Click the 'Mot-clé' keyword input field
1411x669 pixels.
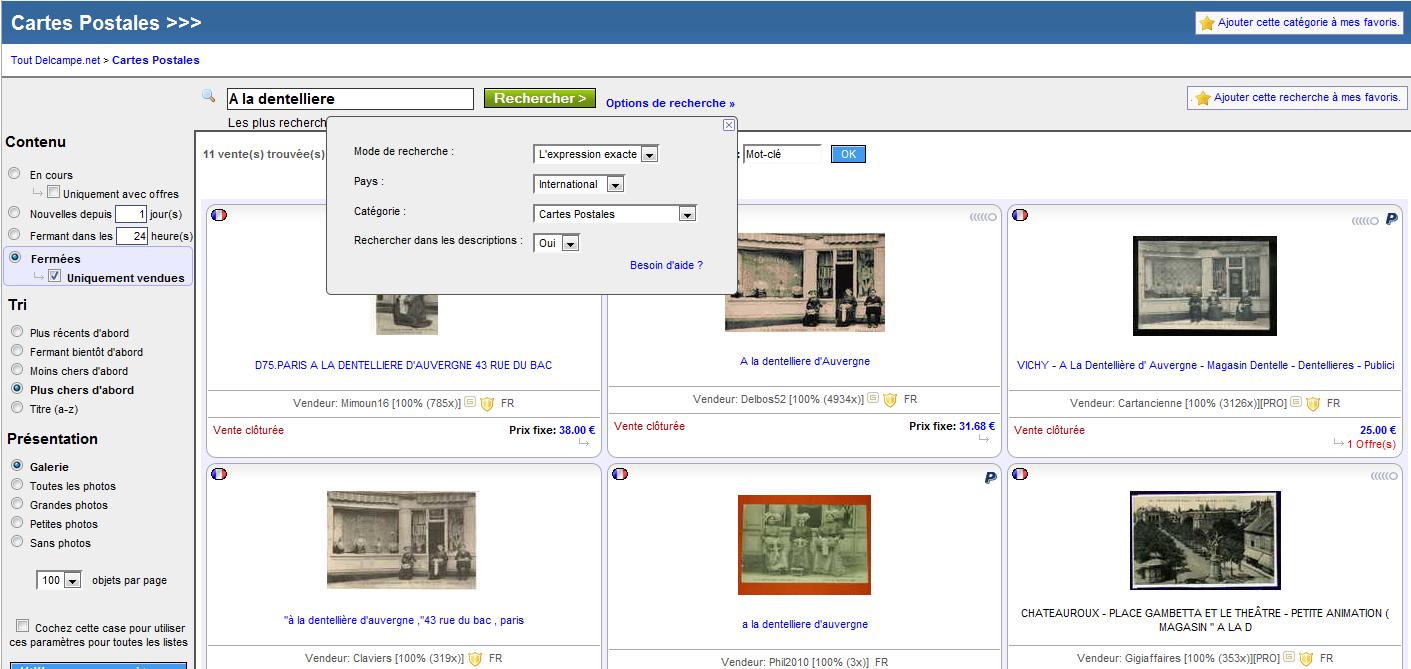tap(782, 154)
